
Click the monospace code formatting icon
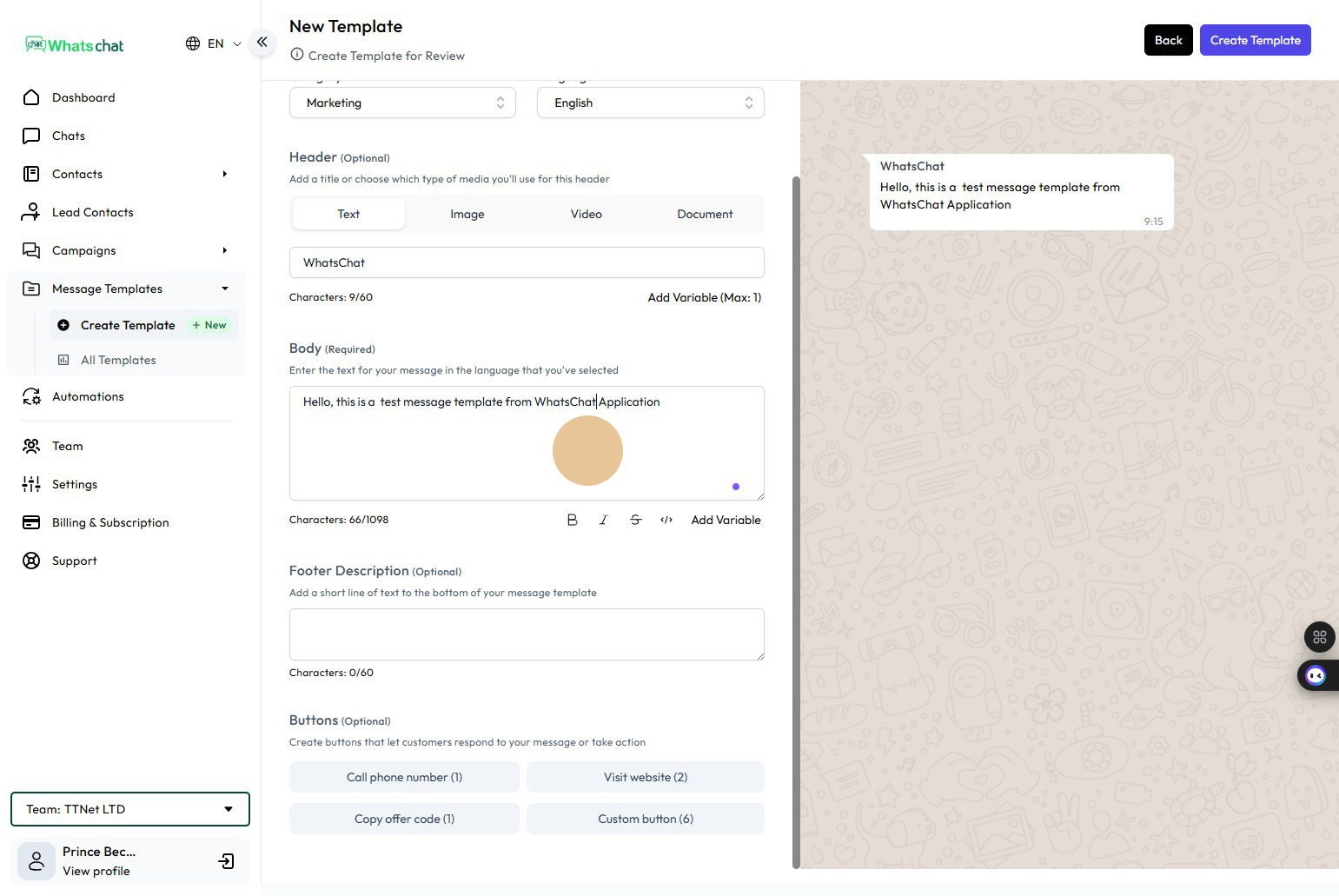pos(666,520)
